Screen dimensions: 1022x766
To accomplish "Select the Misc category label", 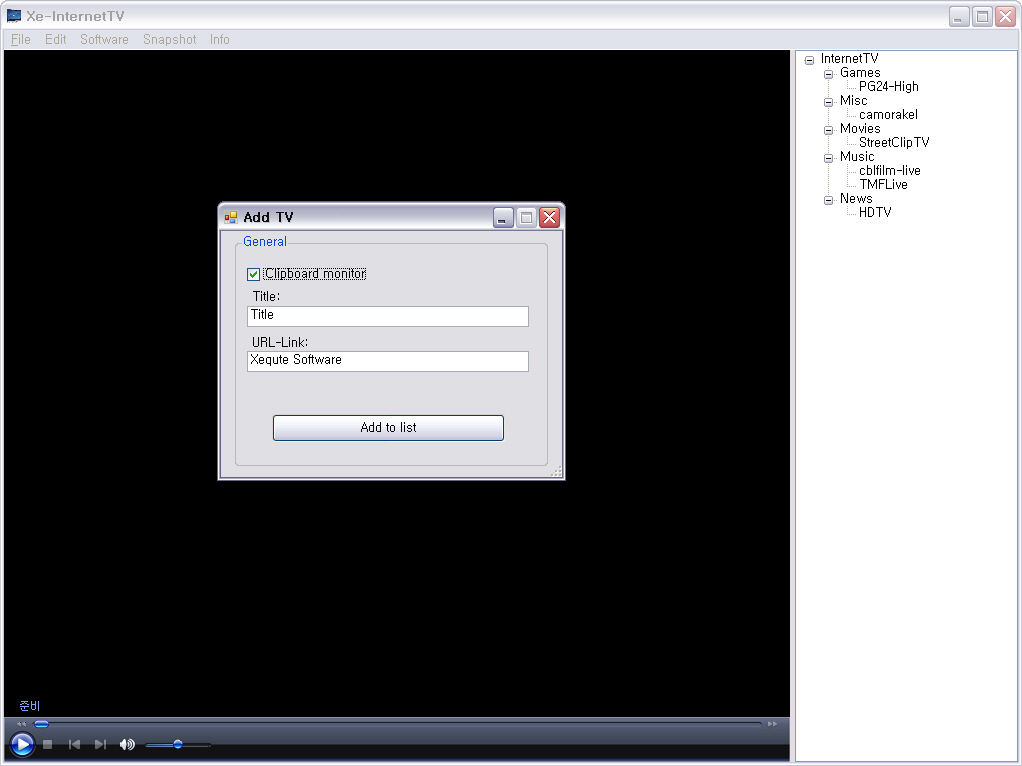I will pyautogui.click(x=853, y=101).
